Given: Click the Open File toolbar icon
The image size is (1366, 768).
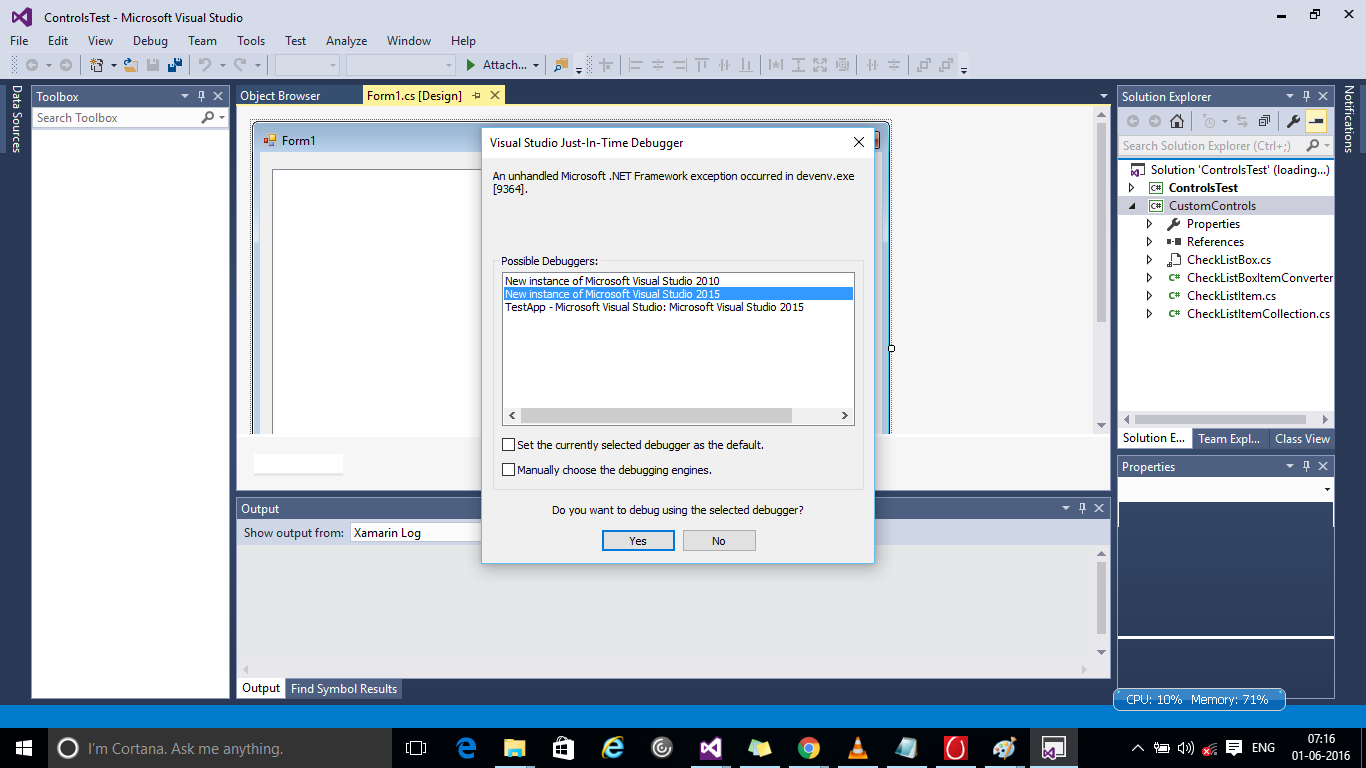Looking at the screenshot, I should (130, 65).
